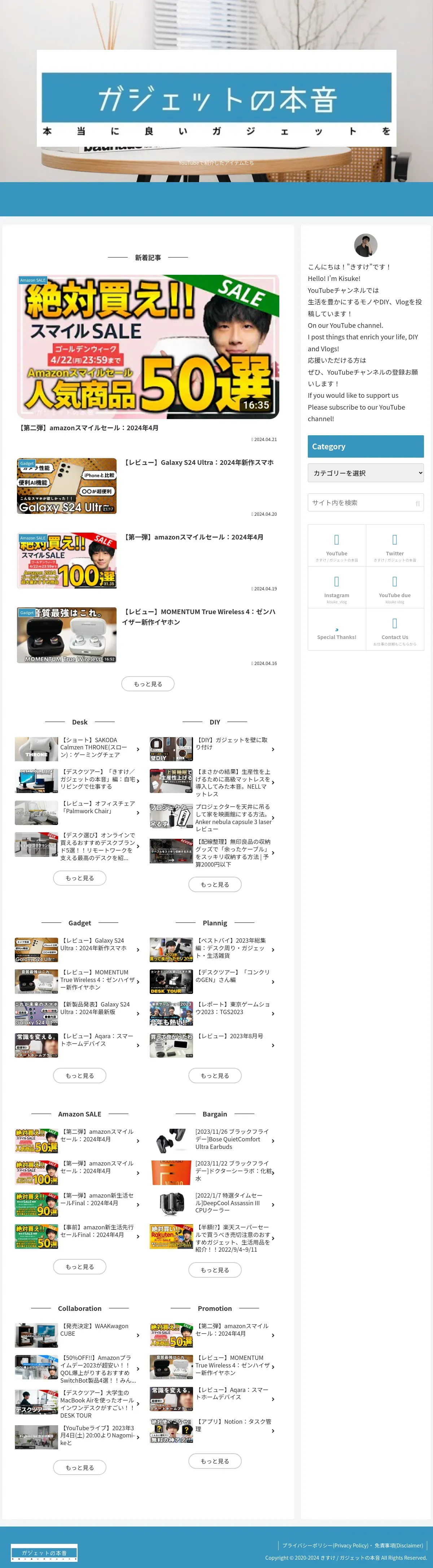Open the YouTube due icon link
This screenshot has height=1568, width=433.
395,581
